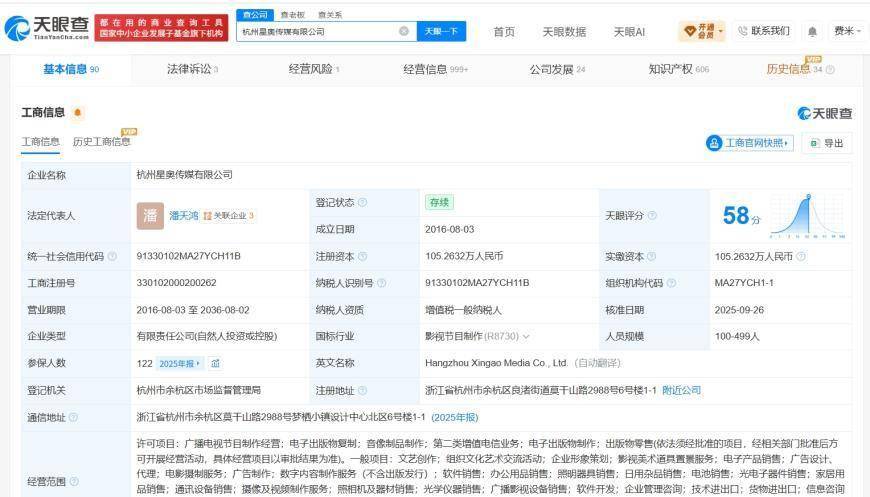Viewport: 870px width, 497px height.
Task: Click the help icon beside 统一社会信用代码
Action: 112,256
